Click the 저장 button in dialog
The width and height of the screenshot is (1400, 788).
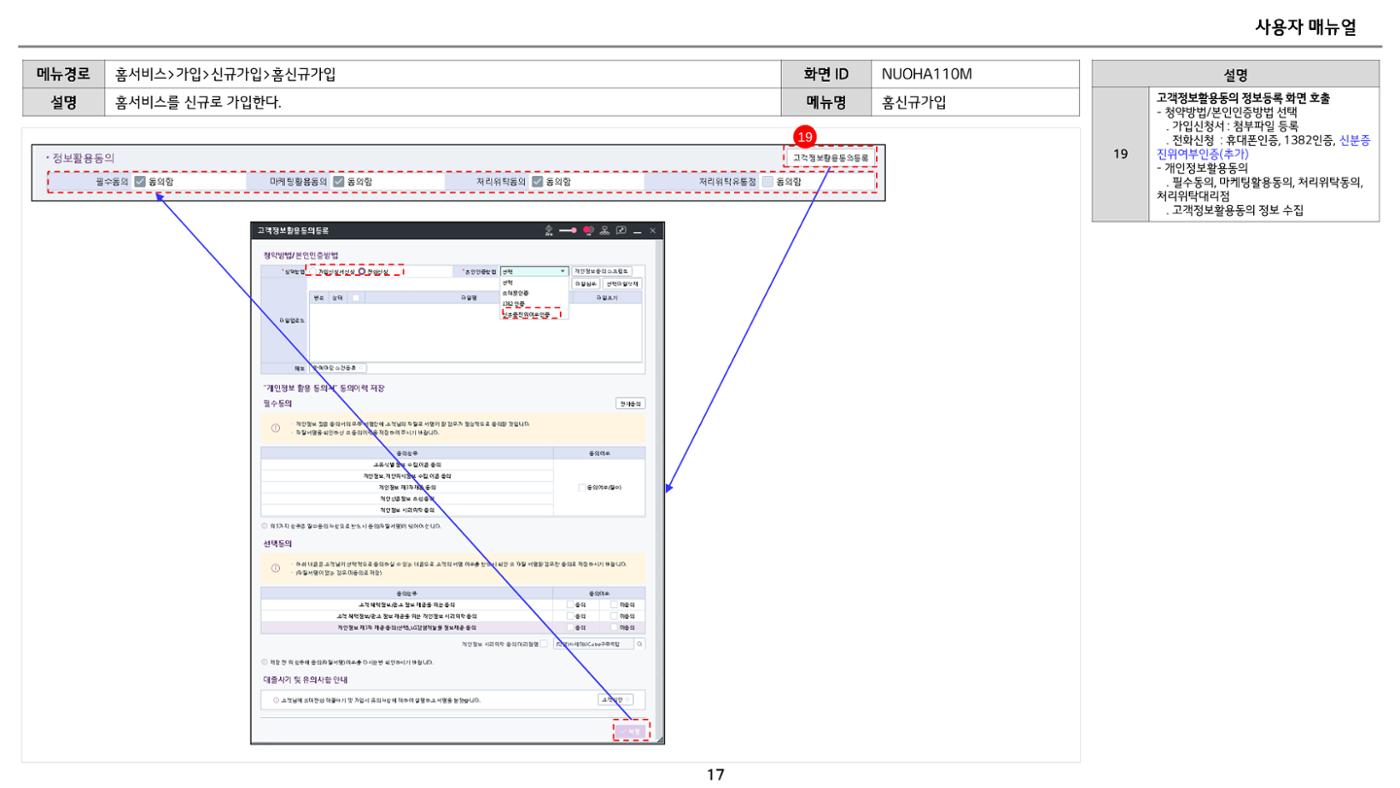click(631, 731)
